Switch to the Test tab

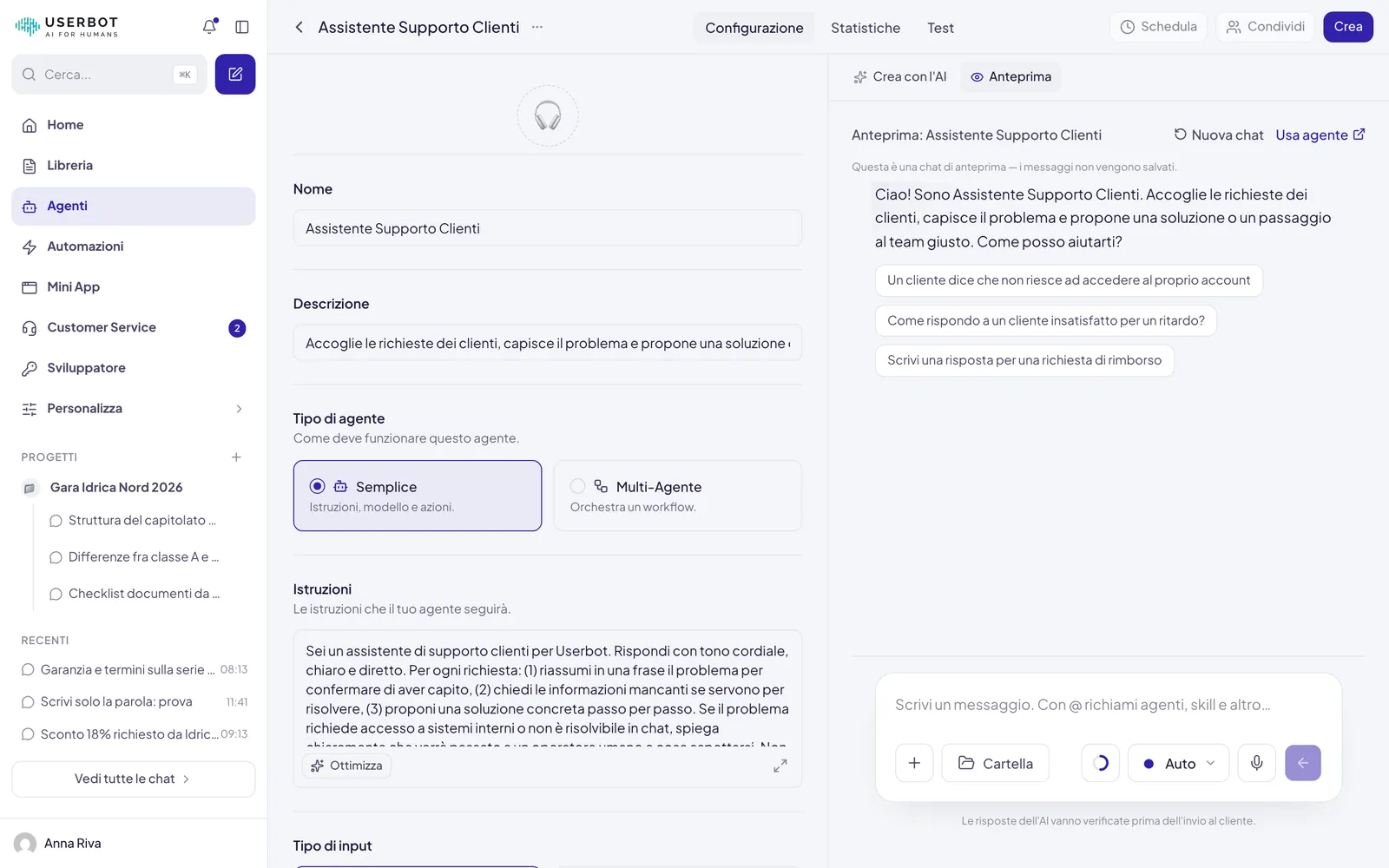tap(940, 28)
